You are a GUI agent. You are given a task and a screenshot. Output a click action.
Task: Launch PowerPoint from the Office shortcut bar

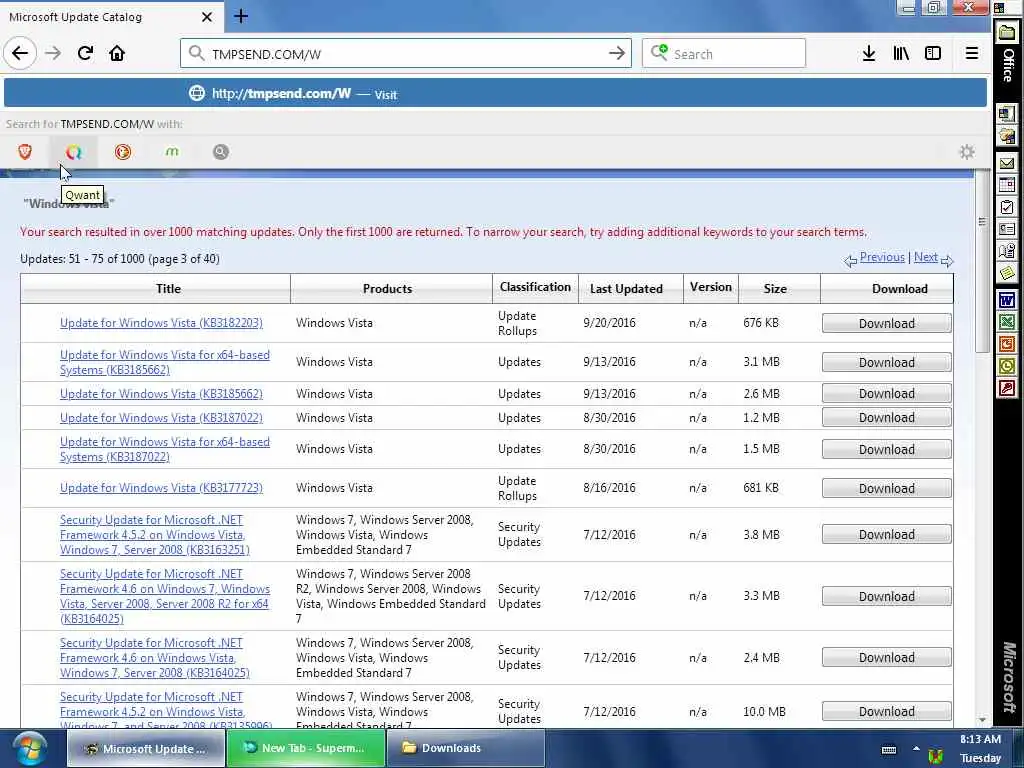1006,344
